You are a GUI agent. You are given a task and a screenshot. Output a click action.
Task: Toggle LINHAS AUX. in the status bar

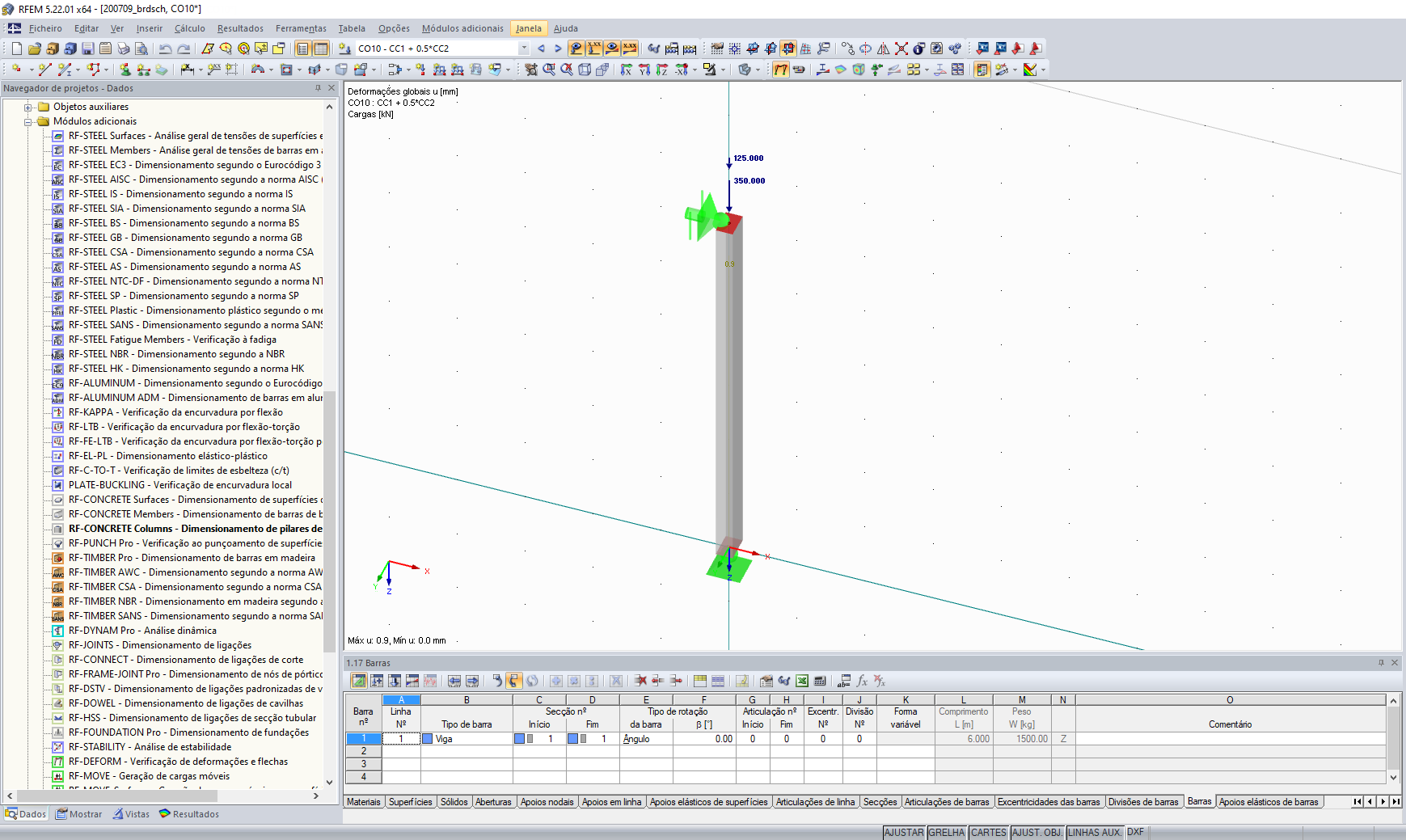coord(1095,833)
